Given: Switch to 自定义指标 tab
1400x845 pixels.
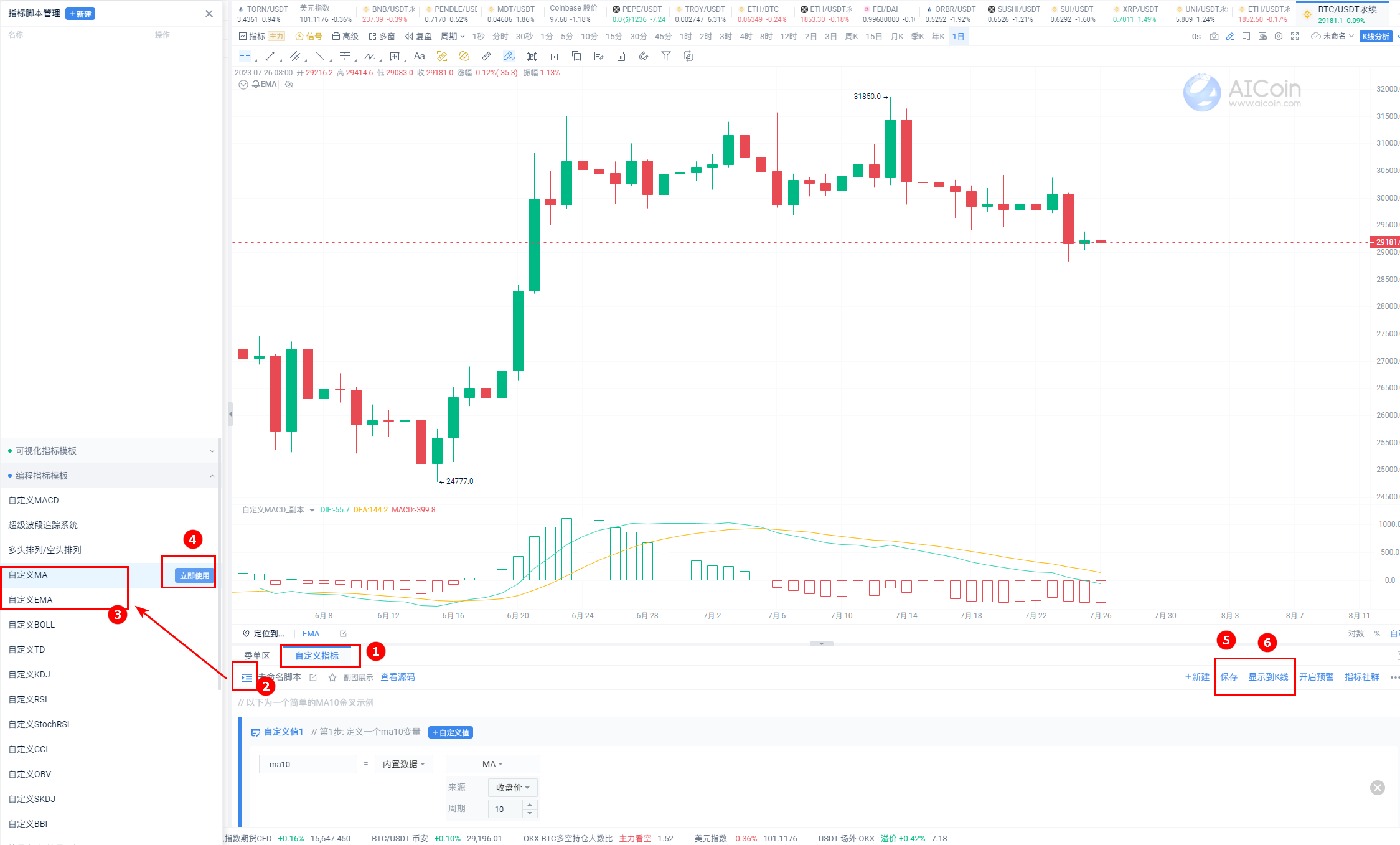Looking at the screenshot, I should [x=317, y=656].
